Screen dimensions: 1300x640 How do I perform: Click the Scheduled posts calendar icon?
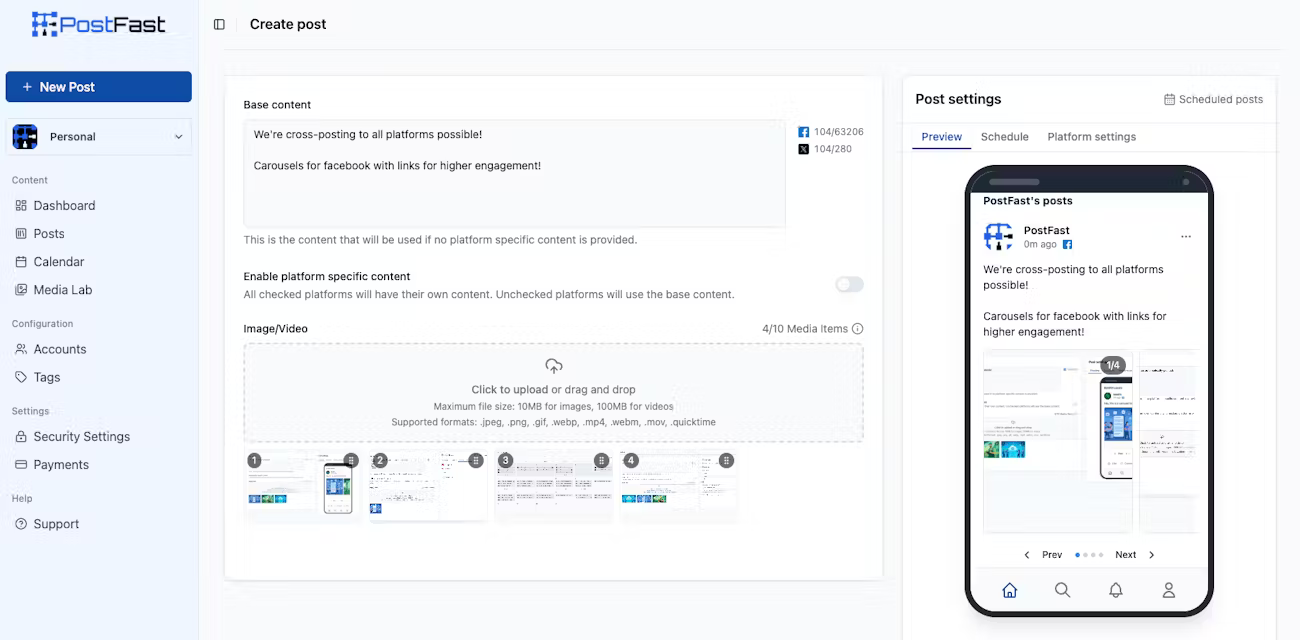pos(1168,99)
